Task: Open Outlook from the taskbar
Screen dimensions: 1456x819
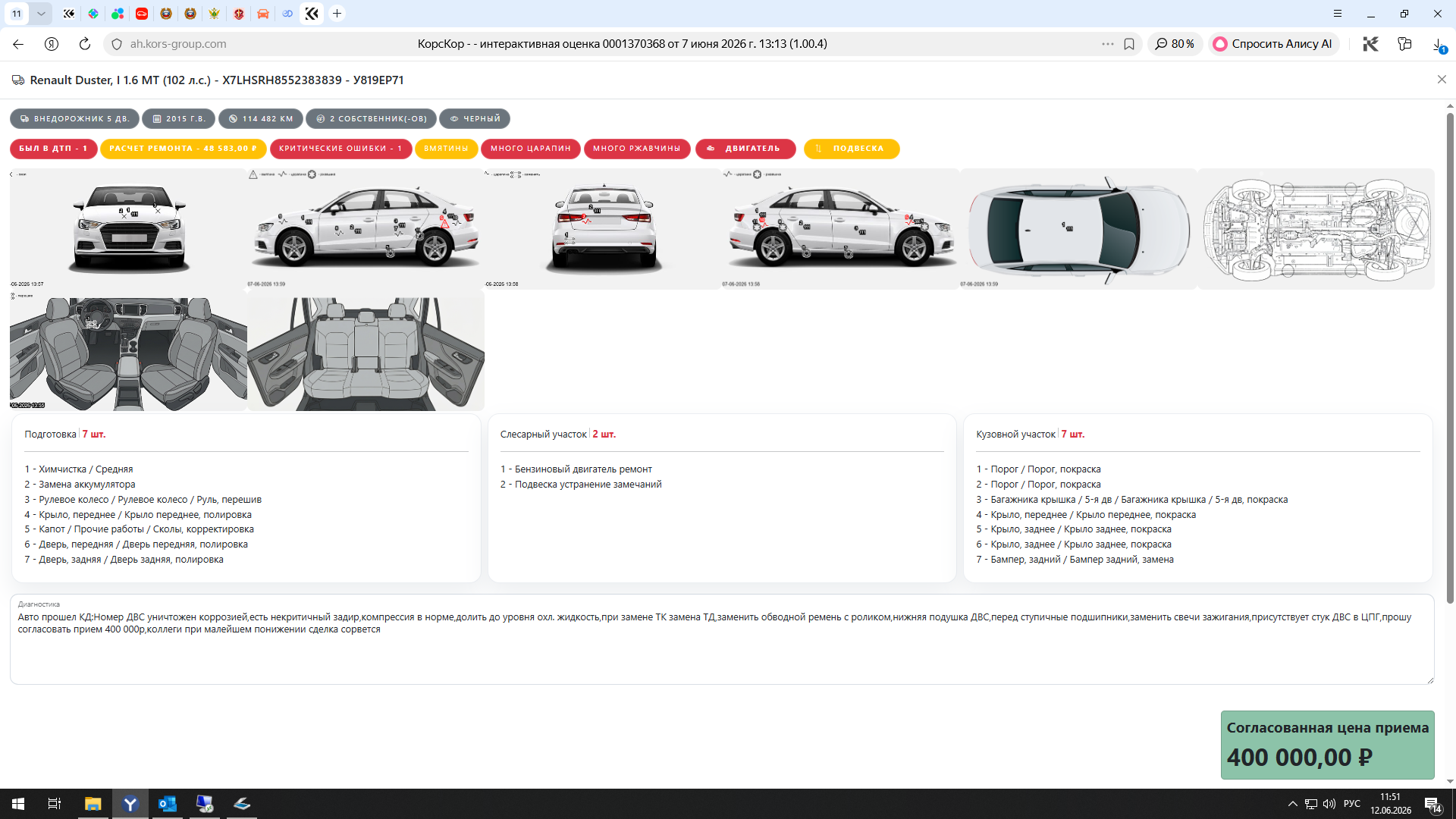Action: coord(167,804)
